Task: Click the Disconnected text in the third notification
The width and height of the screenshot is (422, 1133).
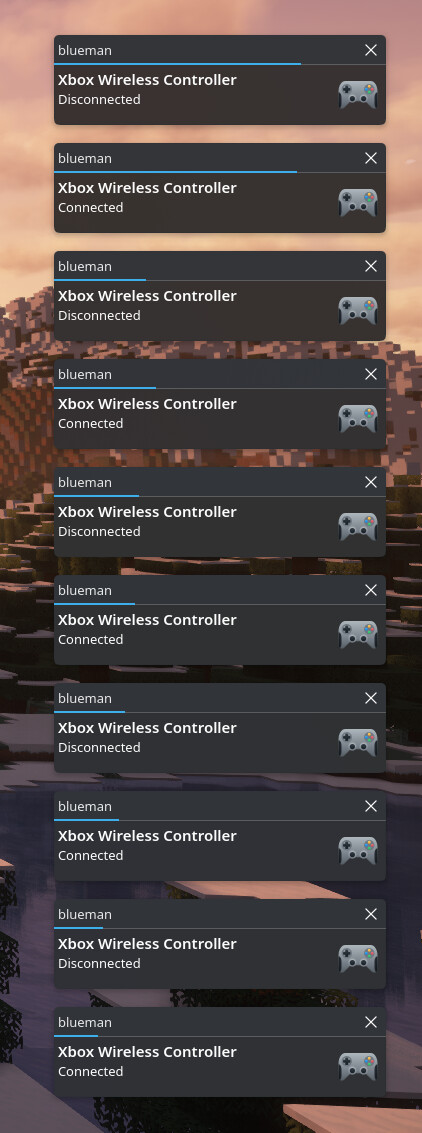Action: (x=99, y=316)
